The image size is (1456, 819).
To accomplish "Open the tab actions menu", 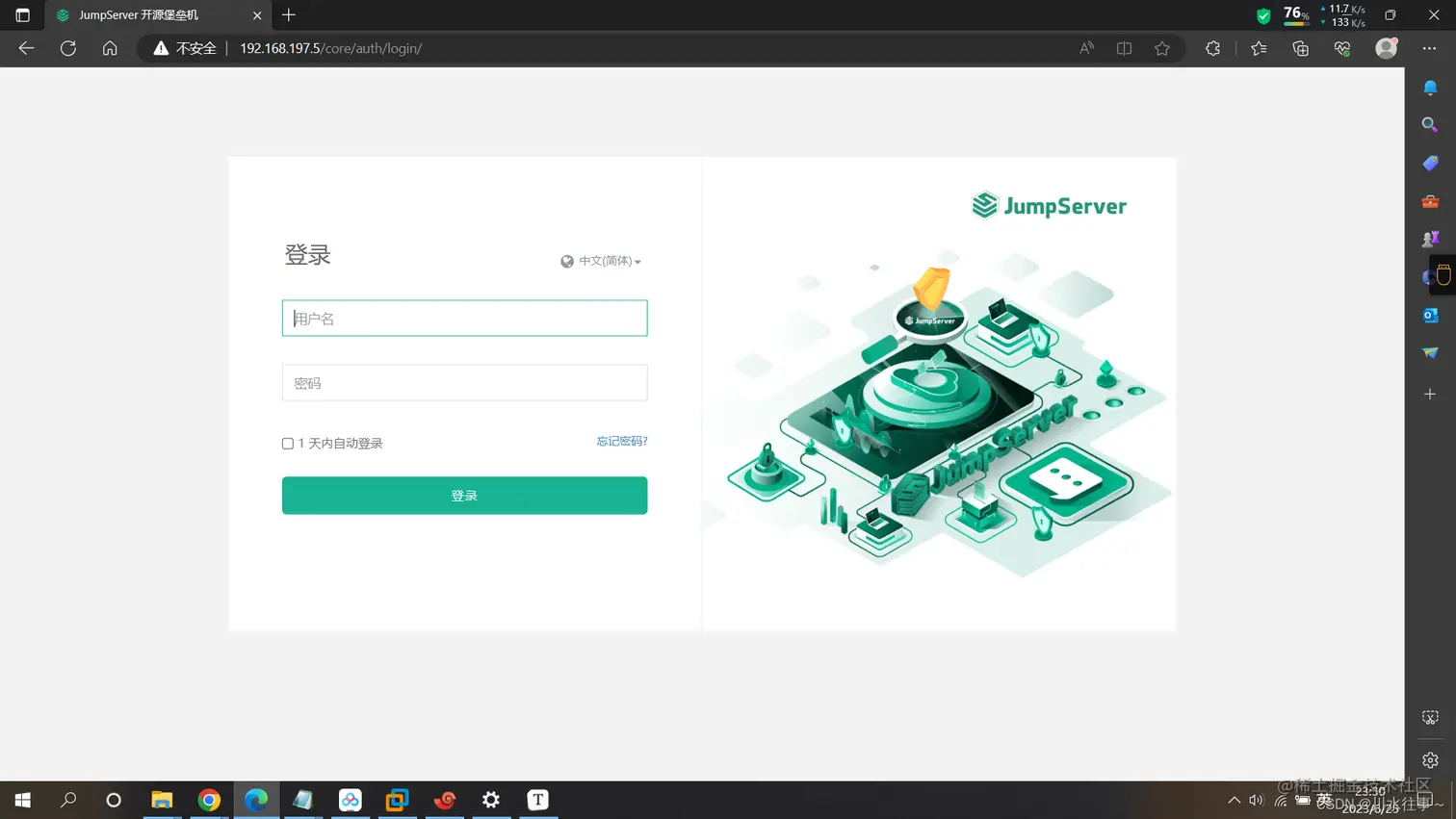I will point(22,15).
